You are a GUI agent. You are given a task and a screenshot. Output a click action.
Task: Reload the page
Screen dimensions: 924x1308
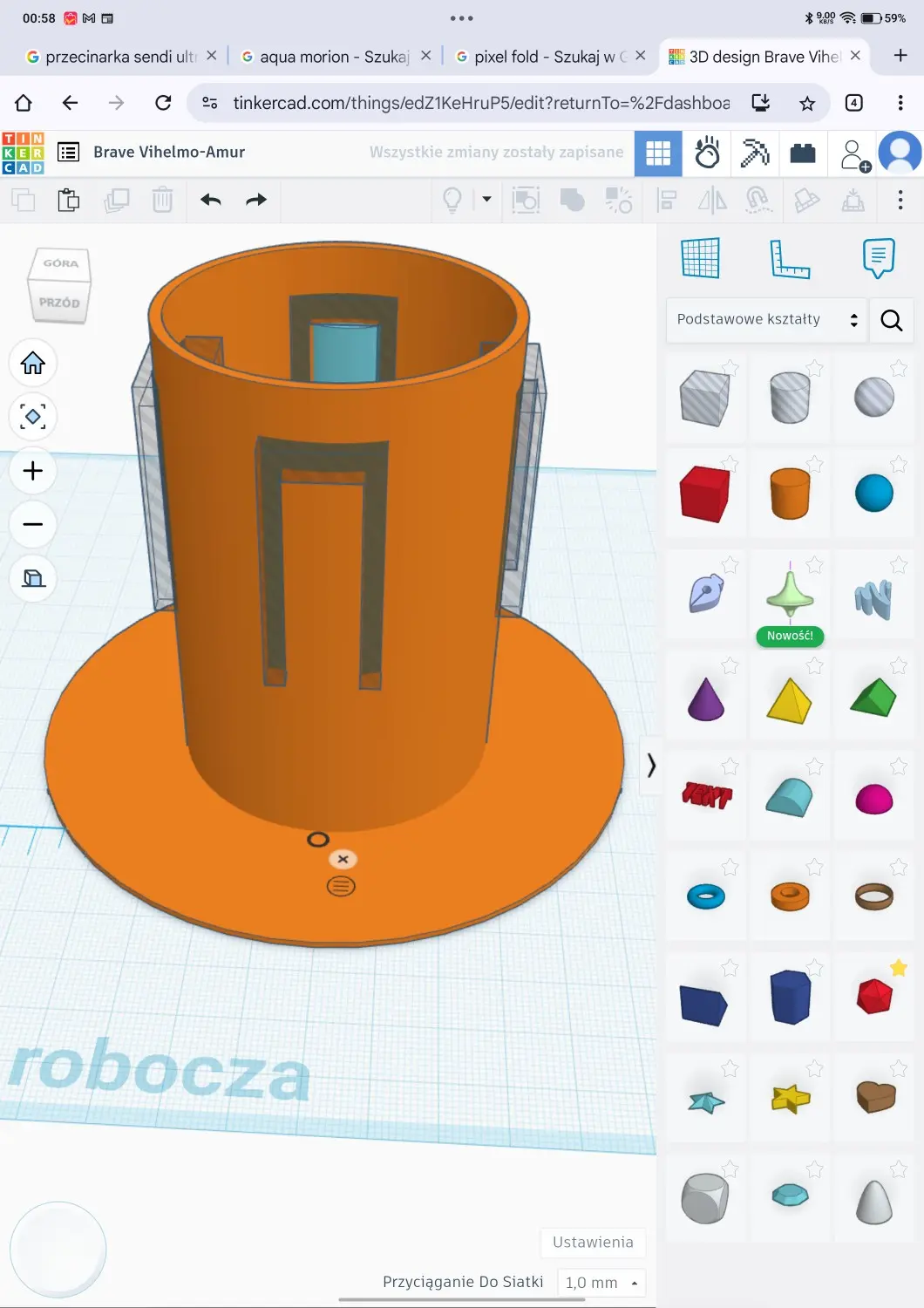tap(163, 103)
